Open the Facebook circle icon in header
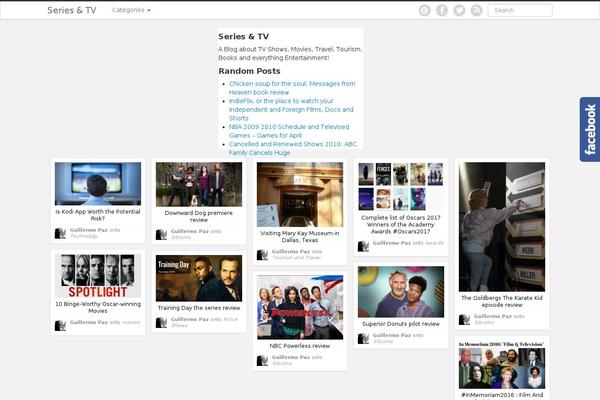 442,10
